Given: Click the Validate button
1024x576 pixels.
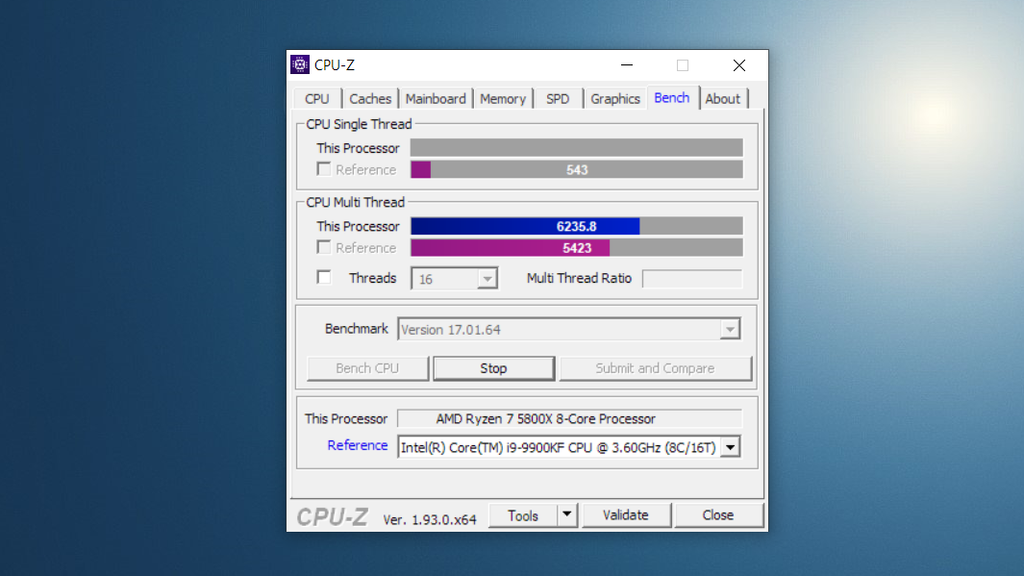Looking at the screenshot, I should pyautogui.click(x=626, y=515).
